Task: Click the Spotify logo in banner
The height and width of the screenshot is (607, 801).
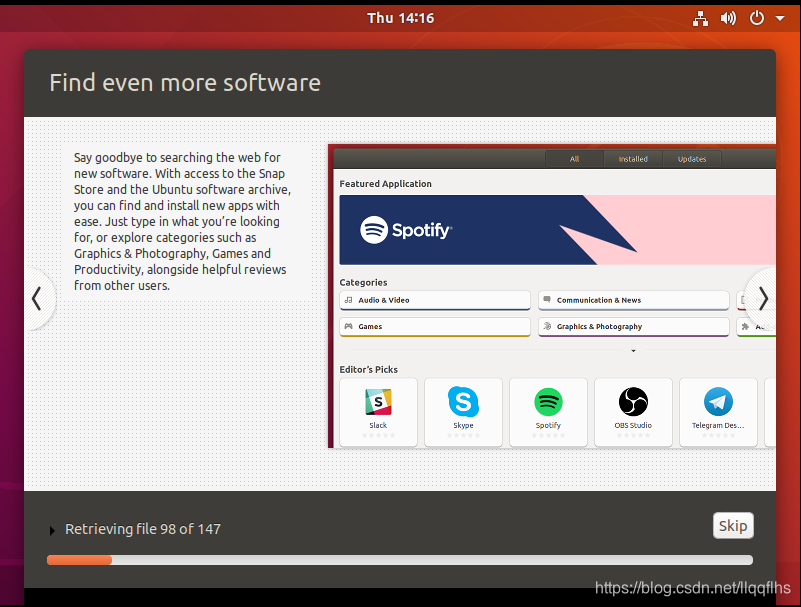Action: [x=406, y=230]
